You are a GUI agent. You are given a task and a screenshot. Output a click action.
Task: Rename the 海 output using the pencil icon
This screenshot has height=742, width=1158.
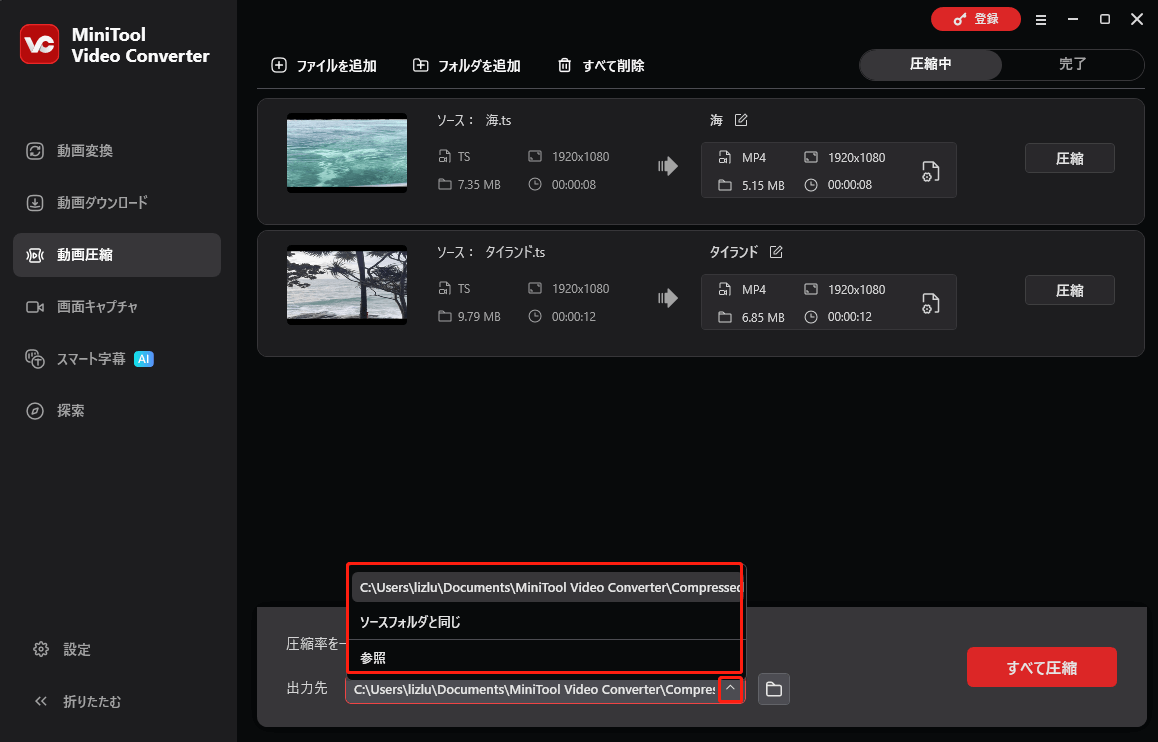click(741, 119)
